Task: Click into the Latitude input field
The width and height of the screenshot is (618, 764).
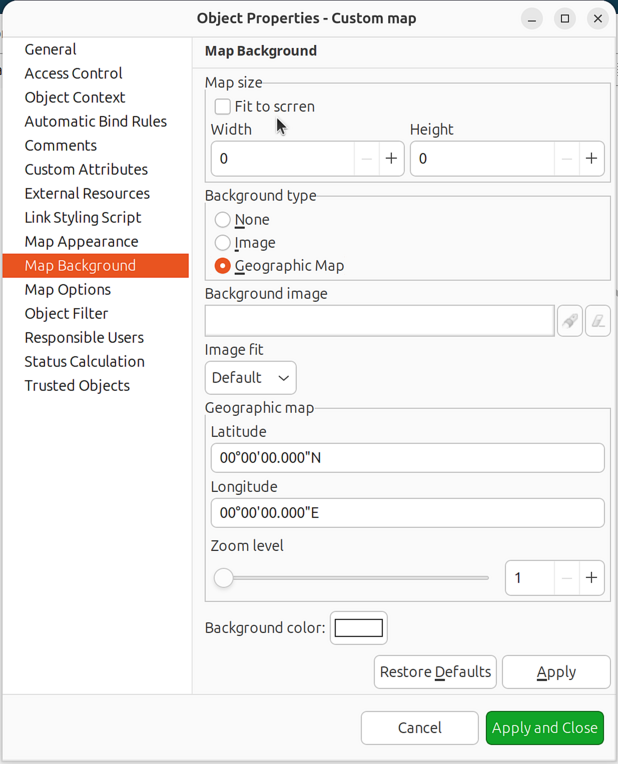Action: [407, 458]
